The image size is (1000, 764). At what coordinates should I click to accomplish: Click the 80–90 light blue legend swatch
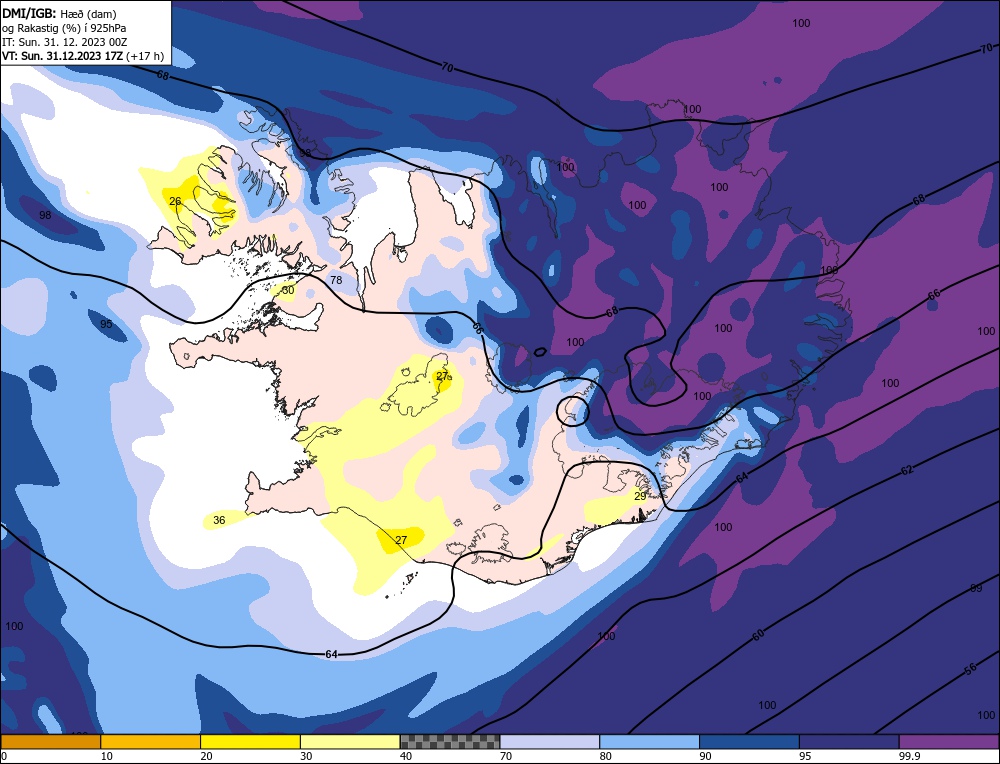coord(649,742)
